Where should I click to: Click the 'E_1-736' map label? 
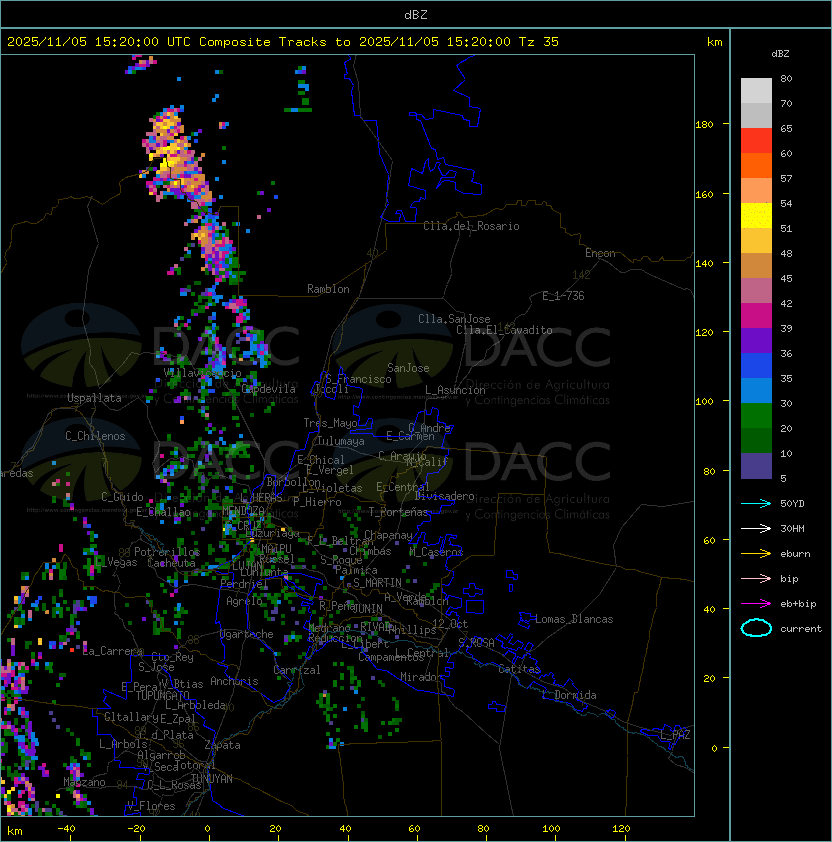point(563,296)
